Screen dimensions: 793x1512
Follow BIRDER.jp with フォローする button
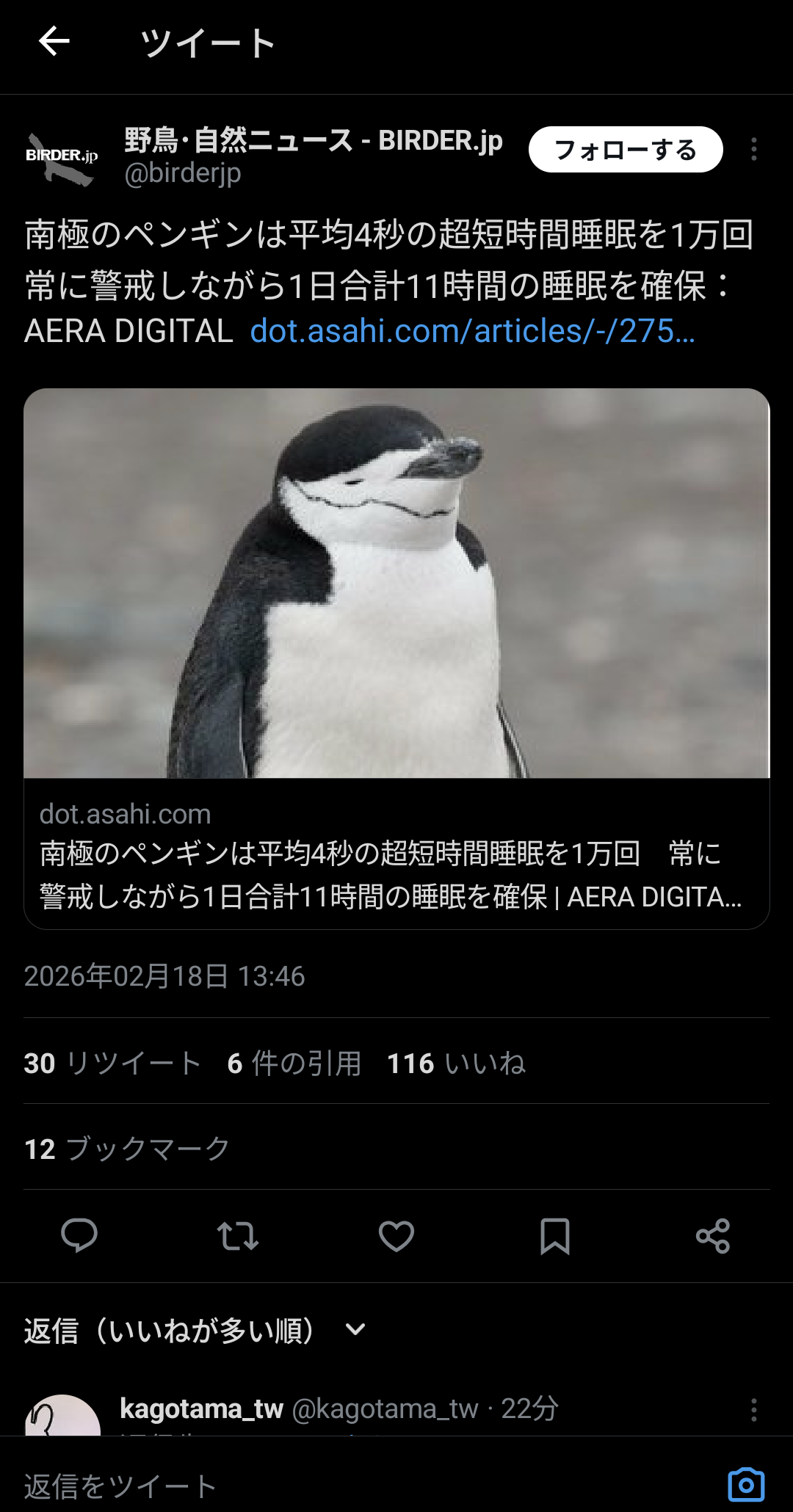pos(626,150)
